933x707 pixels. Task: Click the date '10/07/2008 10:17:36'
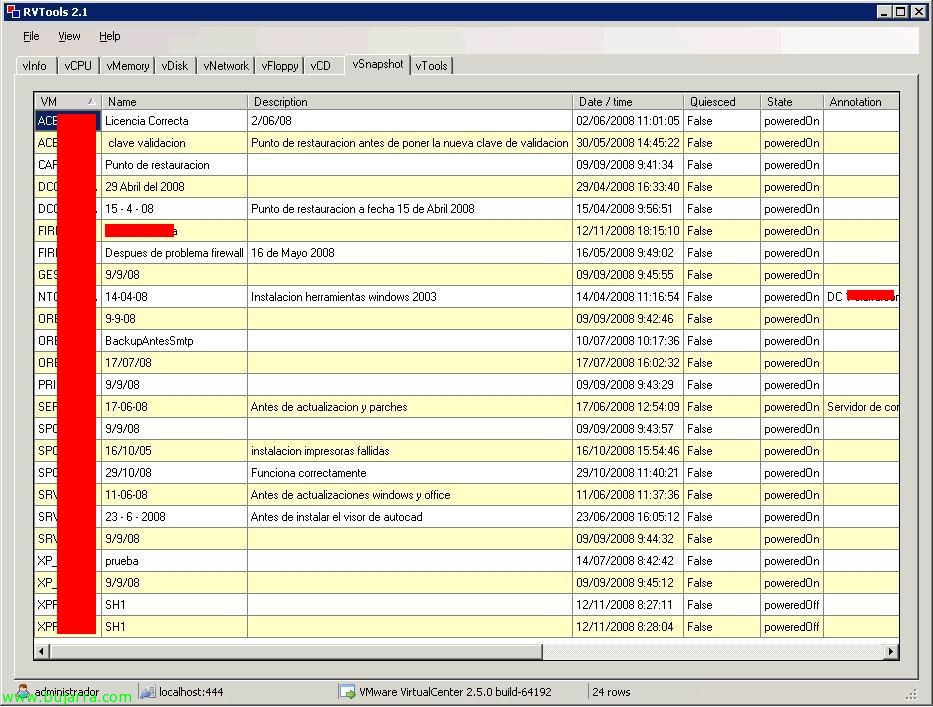627,341
